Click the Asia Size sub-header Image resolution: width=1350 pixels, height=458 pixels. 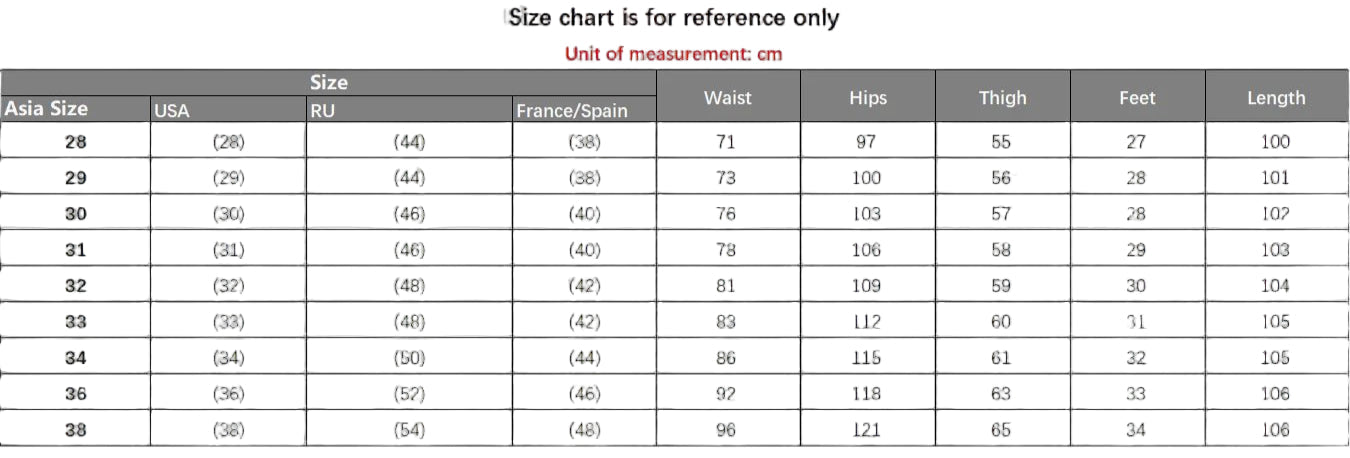pyautogui.click(x=47, y=109)
